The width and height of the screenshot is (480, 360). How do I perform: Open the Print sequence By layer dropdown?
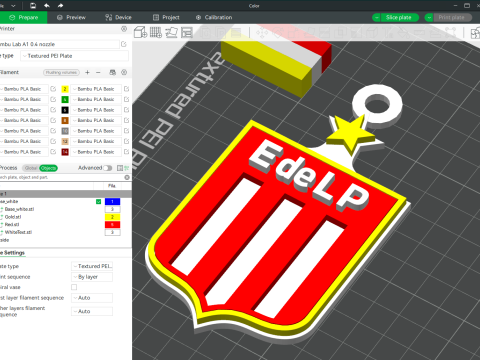(x=92, y=277)
